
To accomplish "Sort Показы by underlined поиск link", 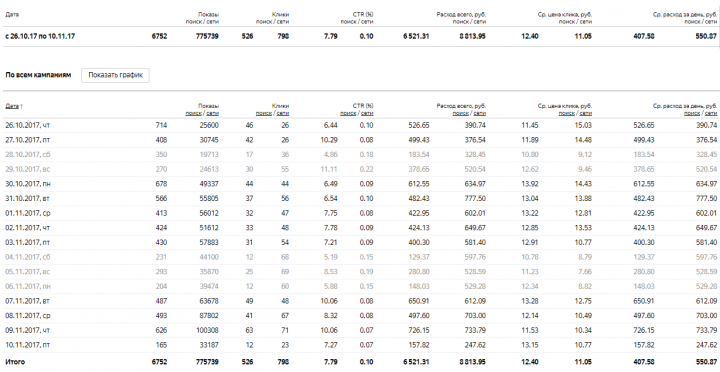I will [x=193, y=113].
